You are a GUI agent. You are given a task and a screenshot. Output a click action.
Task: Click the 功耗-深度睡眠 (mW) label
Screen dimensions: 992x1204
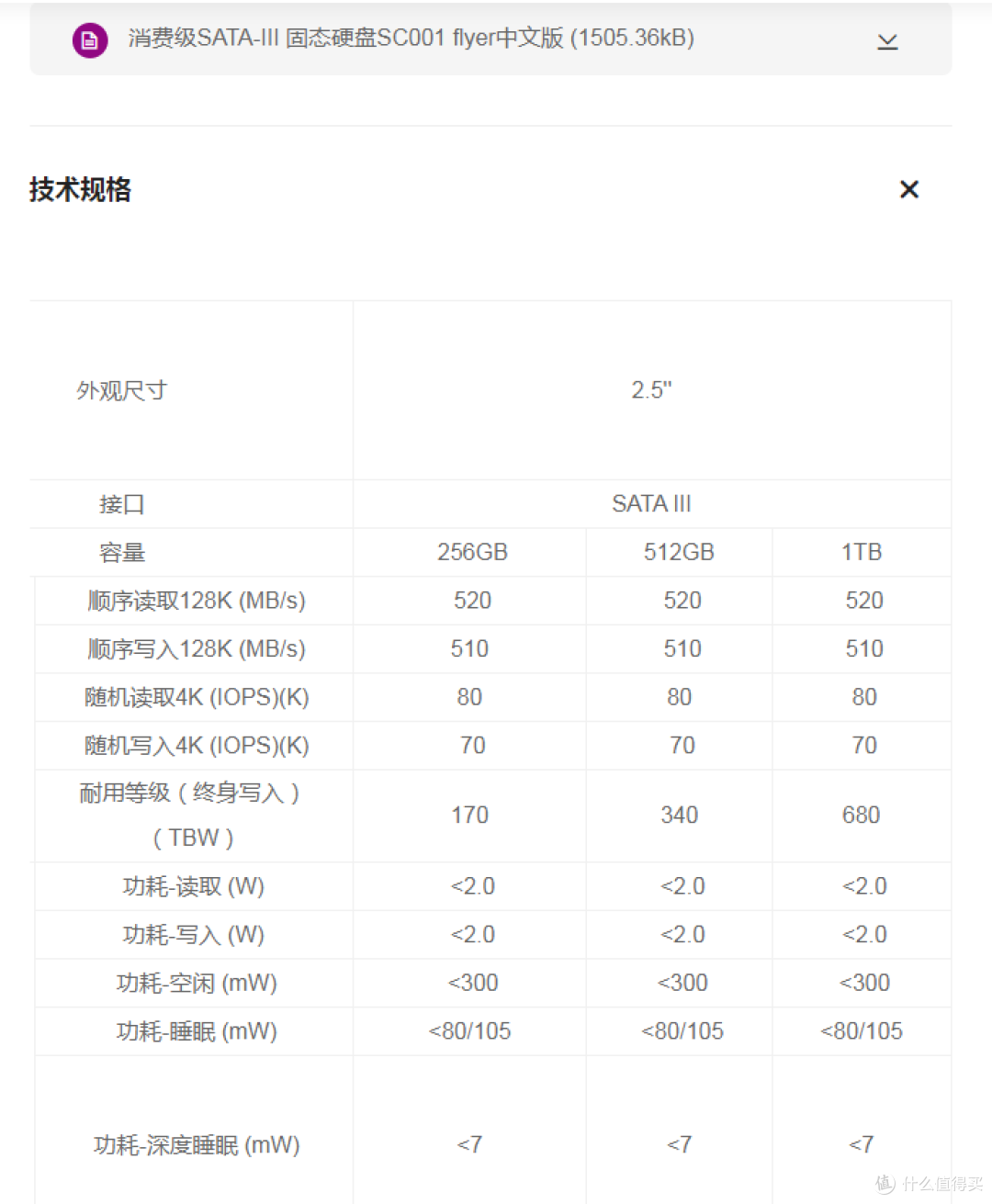pos(197,1145)
